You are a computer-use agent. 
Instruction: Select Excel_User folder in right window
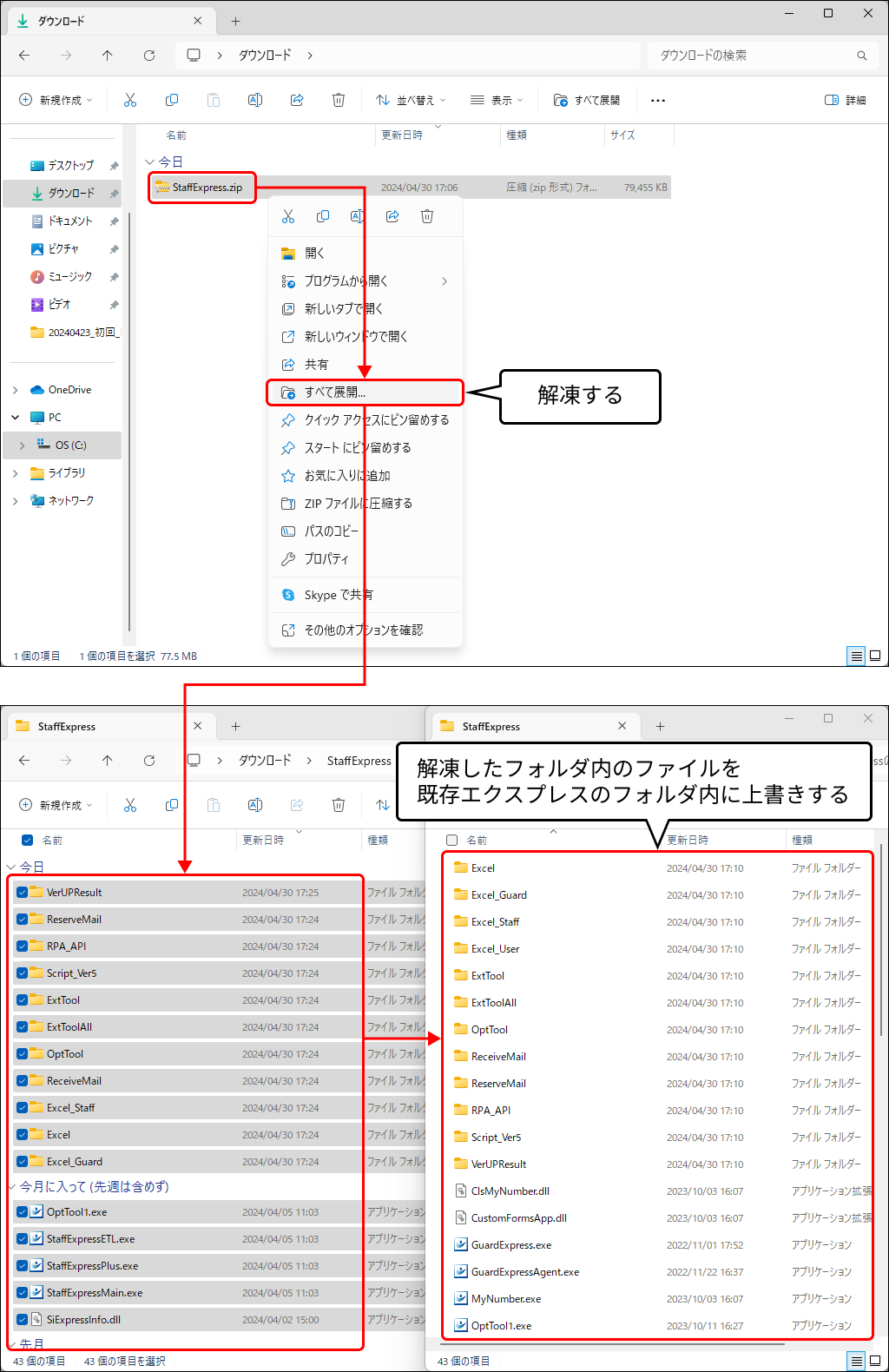[496, 949]
